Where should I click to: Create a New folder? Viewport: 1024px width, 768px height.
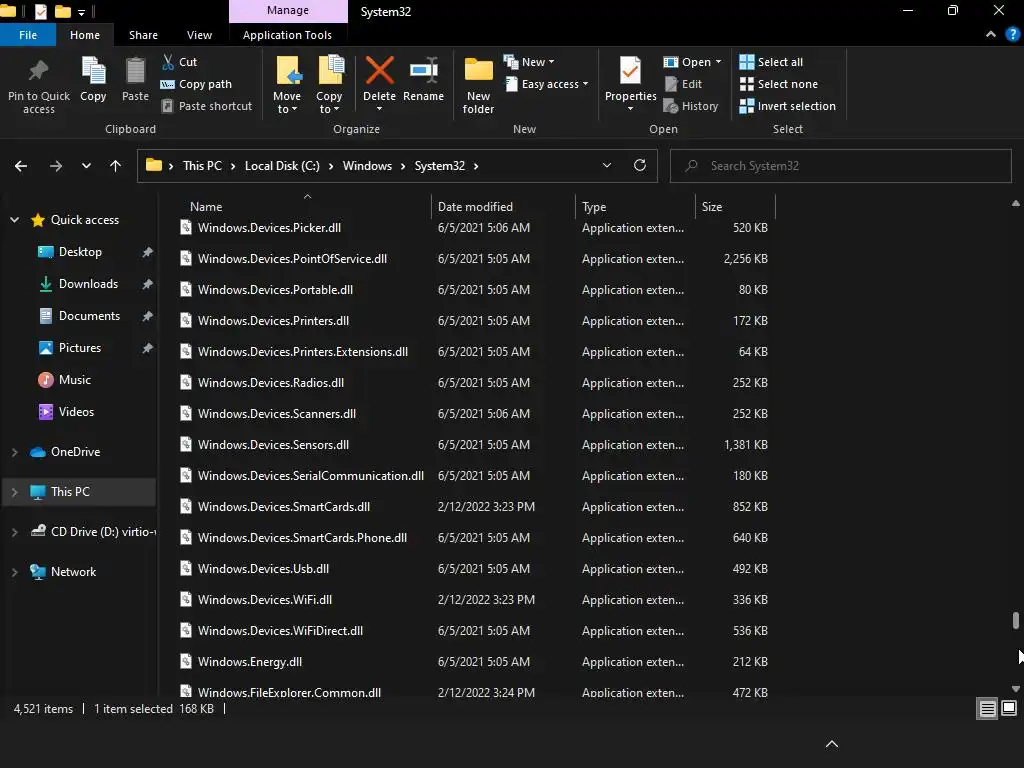click(478, 86)
